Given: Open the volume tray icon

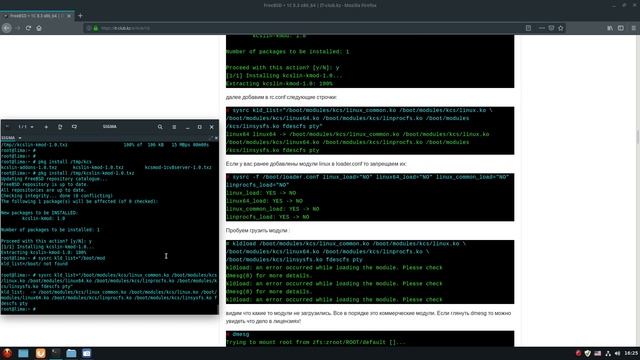Looking at the screenshot, I should [x=617, y=353].
